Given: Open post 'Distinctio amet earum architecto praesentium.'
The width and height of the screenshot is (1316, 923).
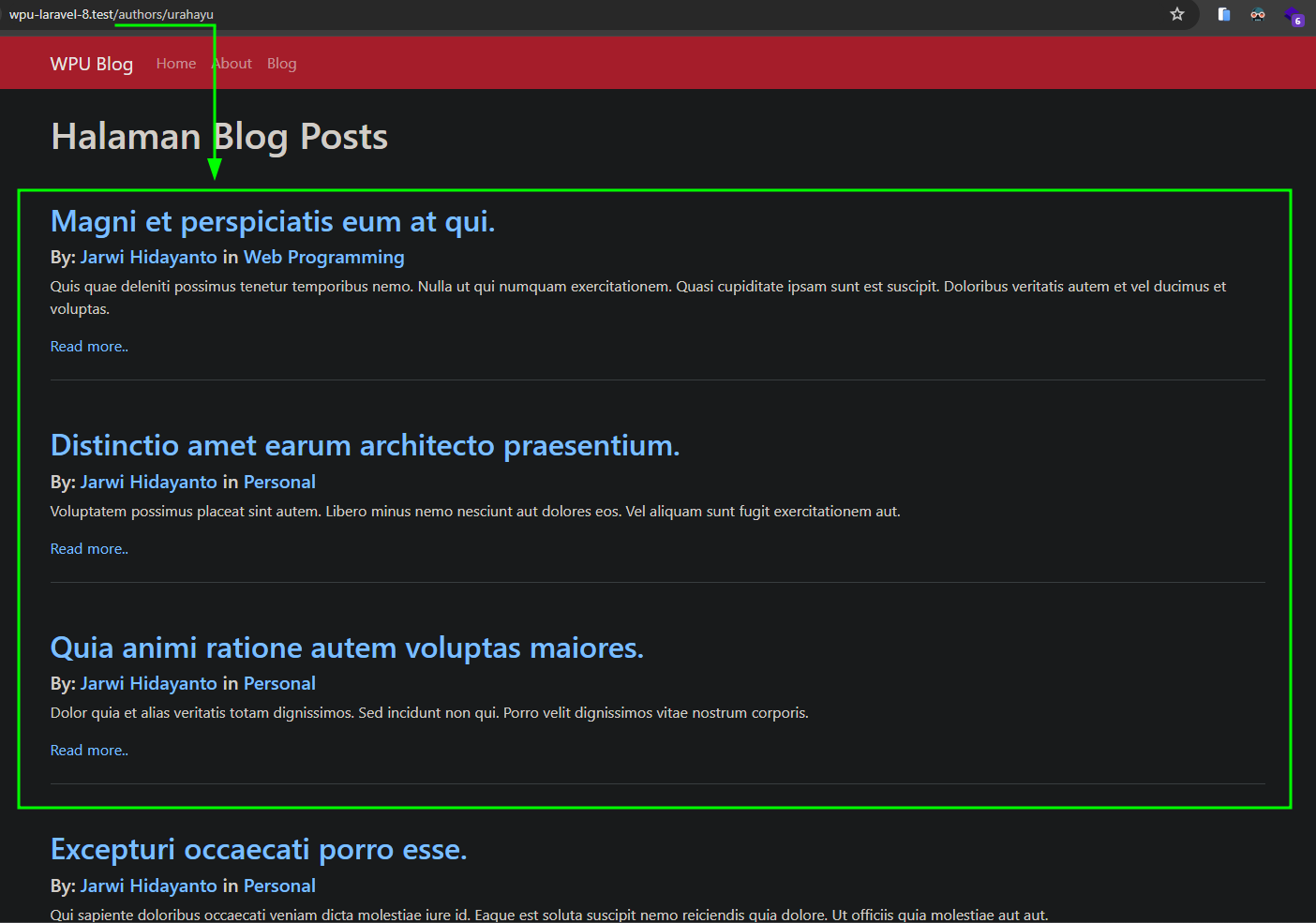Looking at the screenshot, I should point(365,446).
